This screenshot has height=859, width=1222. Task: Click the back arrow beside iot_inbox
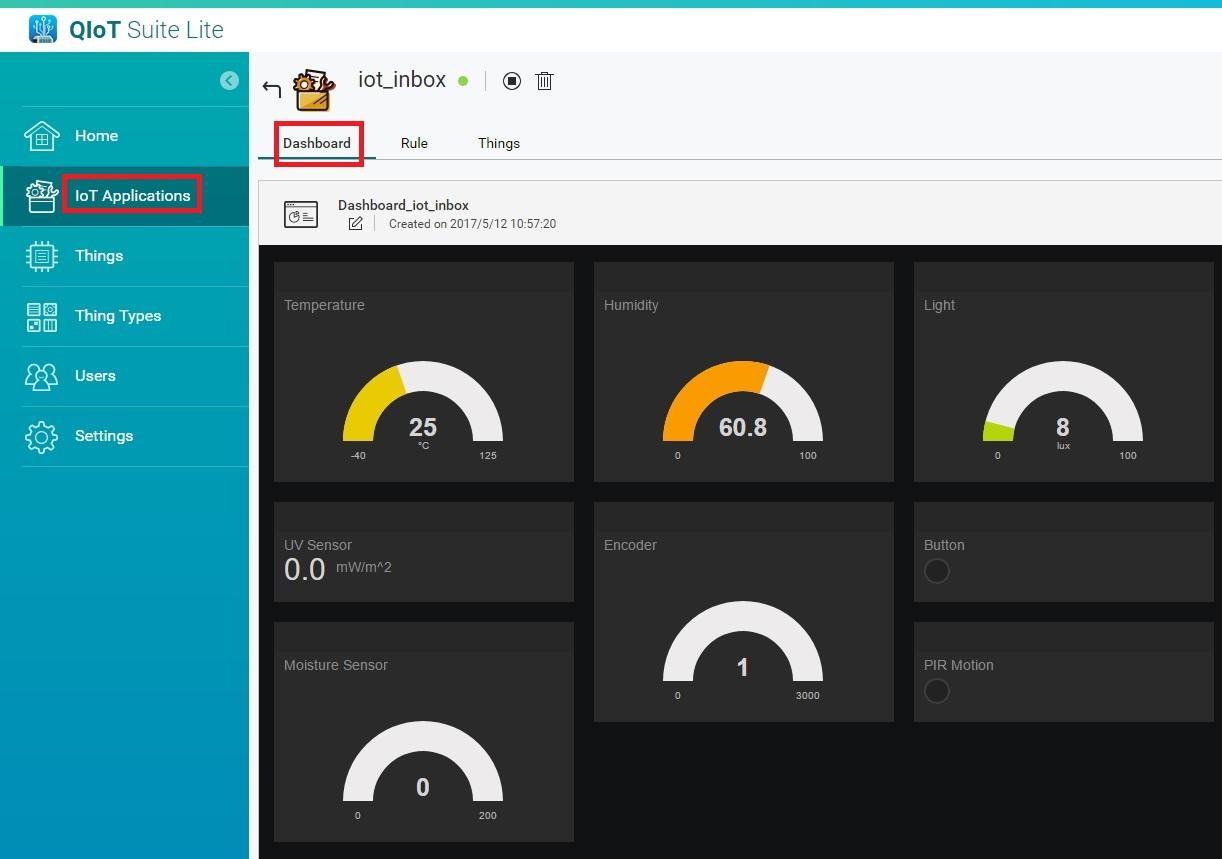point(271,89)
